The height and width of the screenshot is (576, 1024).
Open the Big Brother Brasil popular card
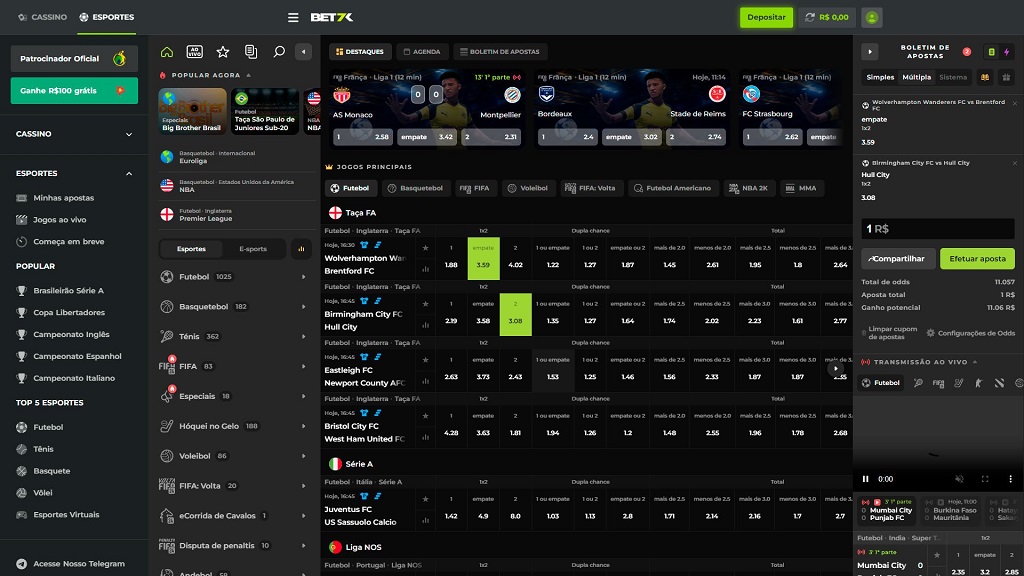[x=192, y=112]
